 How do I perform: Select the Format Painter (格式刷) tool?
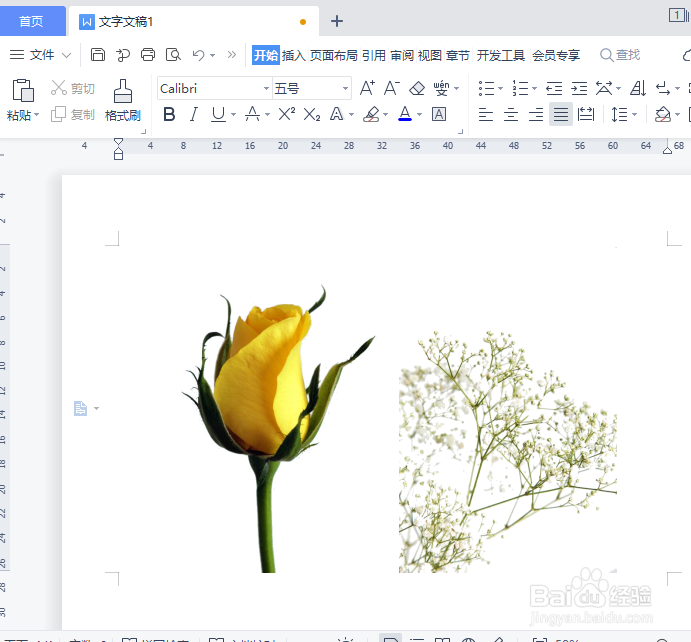tap(123, 100)
